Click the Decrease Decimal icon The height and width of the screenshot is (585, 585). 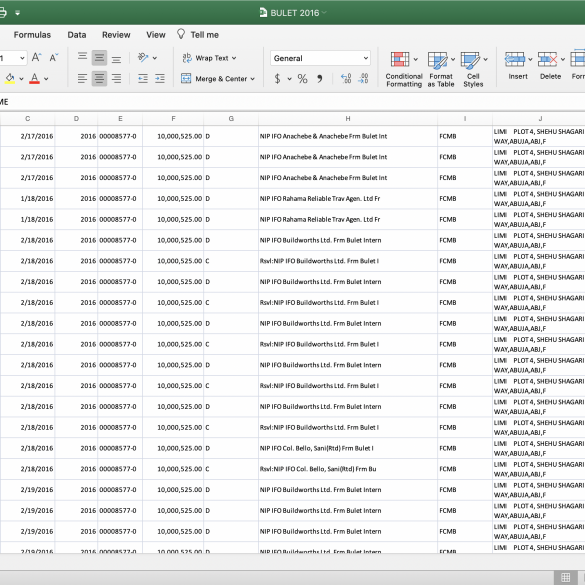point(363,78)
